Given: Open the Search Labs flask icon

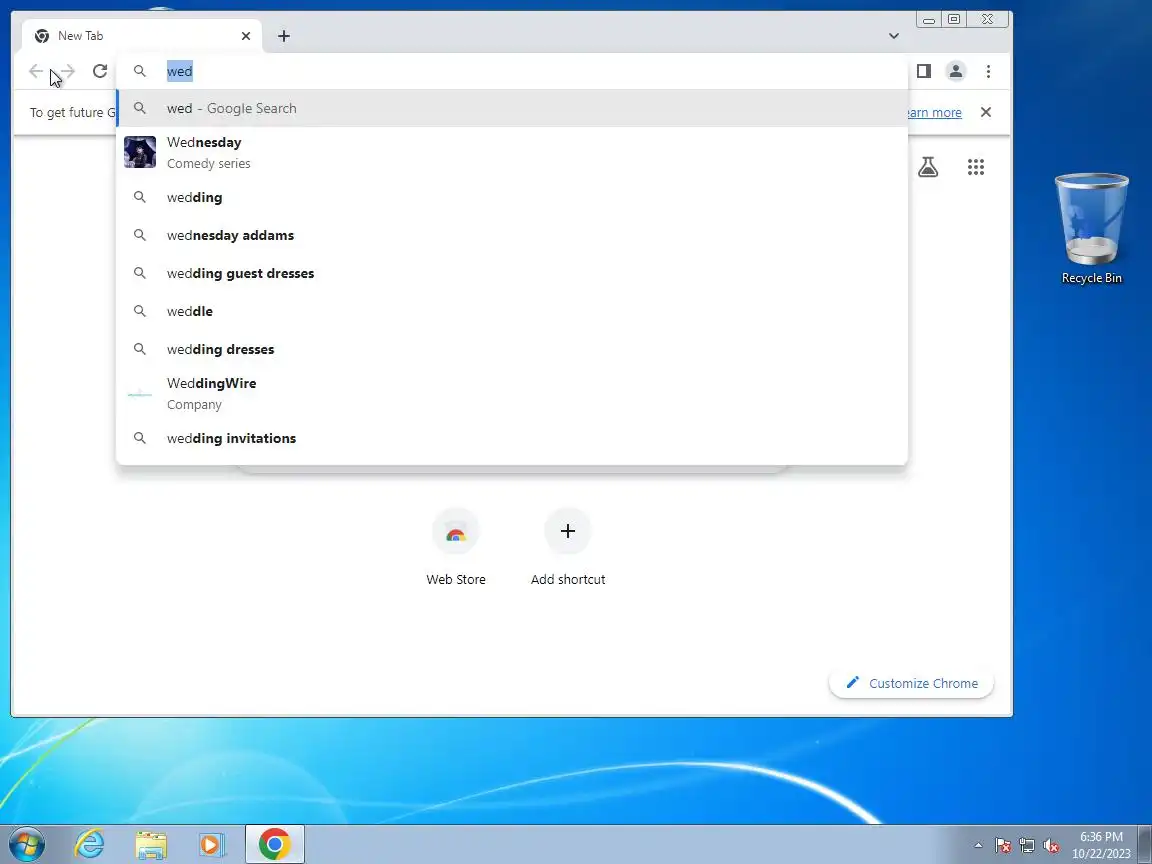Looking at the screenshot, I should pos(928,168).
